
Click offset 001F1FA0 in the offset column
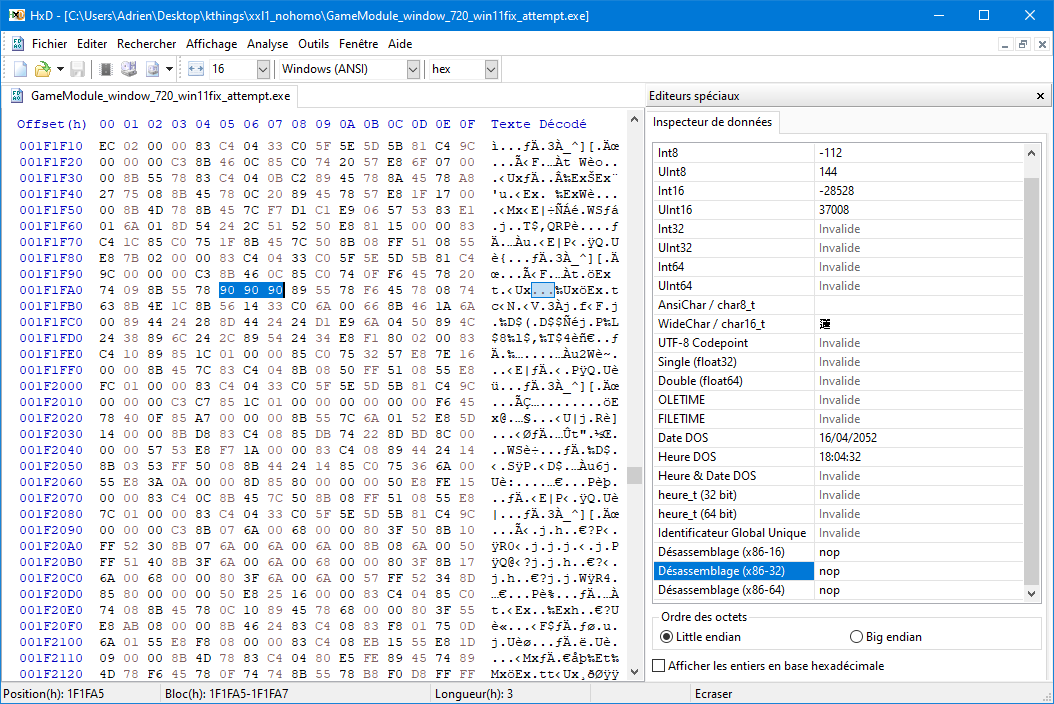pyautogui.click(x=51, y=290)
